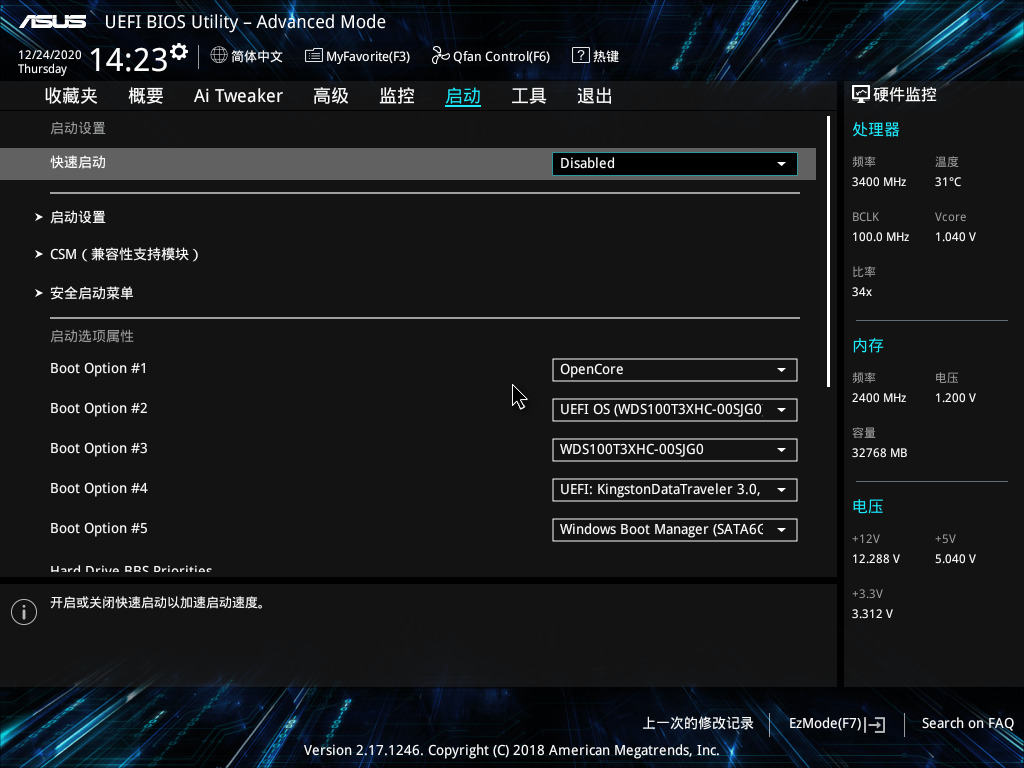Image resolution: width=1024 pixels, height=768 pixels.
Task: Open the 退出 tab
Action: 595,96
